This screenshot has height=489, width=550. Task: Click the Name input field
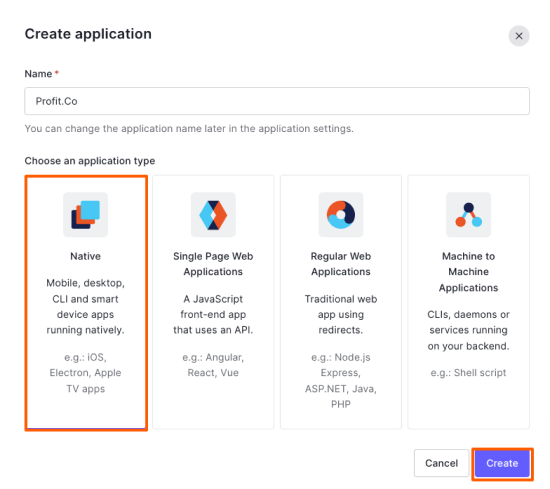click(277, 101)
